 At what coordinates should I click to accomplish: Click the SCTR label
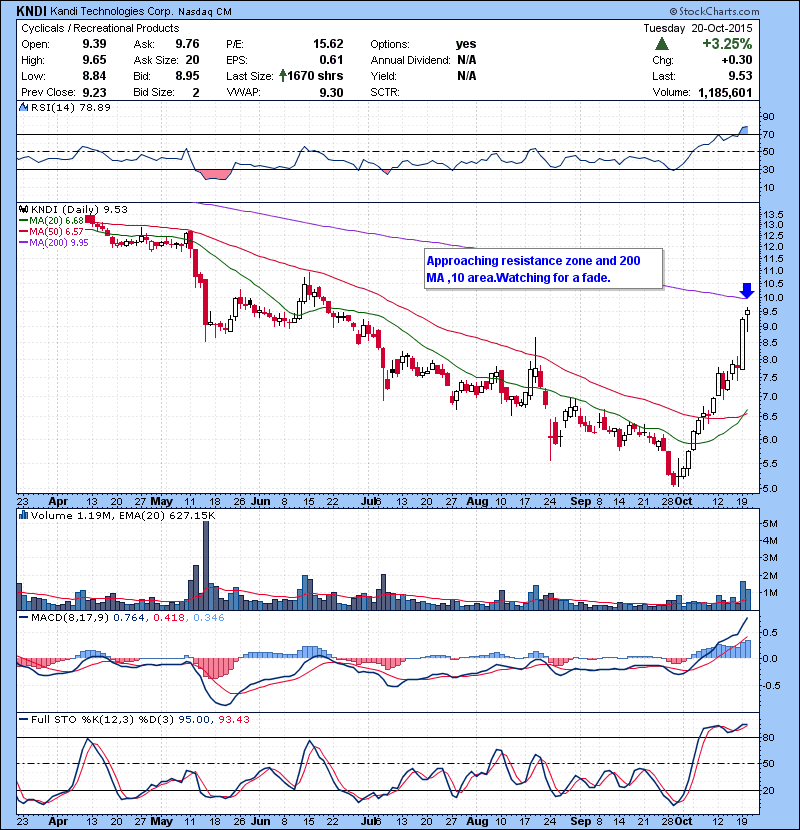click(385, 92)
